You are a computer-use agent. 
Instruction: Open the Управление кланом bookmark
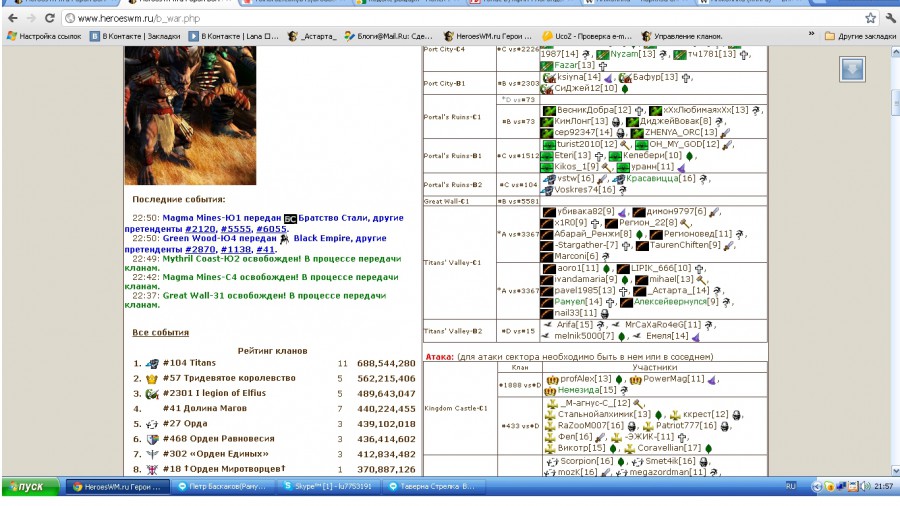tap(682, 36)
